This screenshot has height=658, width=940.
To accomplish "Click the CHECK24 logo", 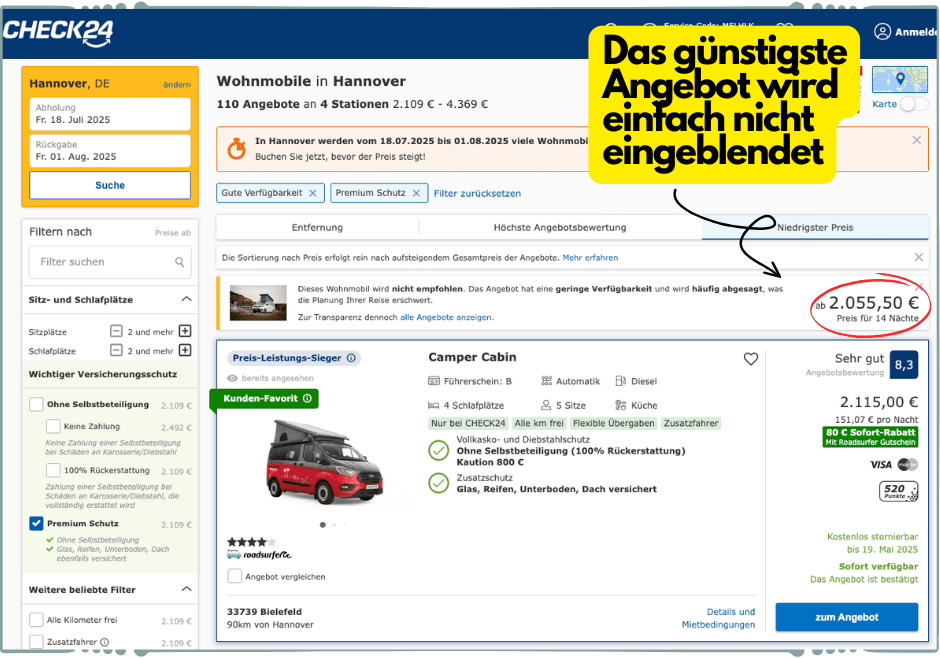I will [x=58, y=32].
